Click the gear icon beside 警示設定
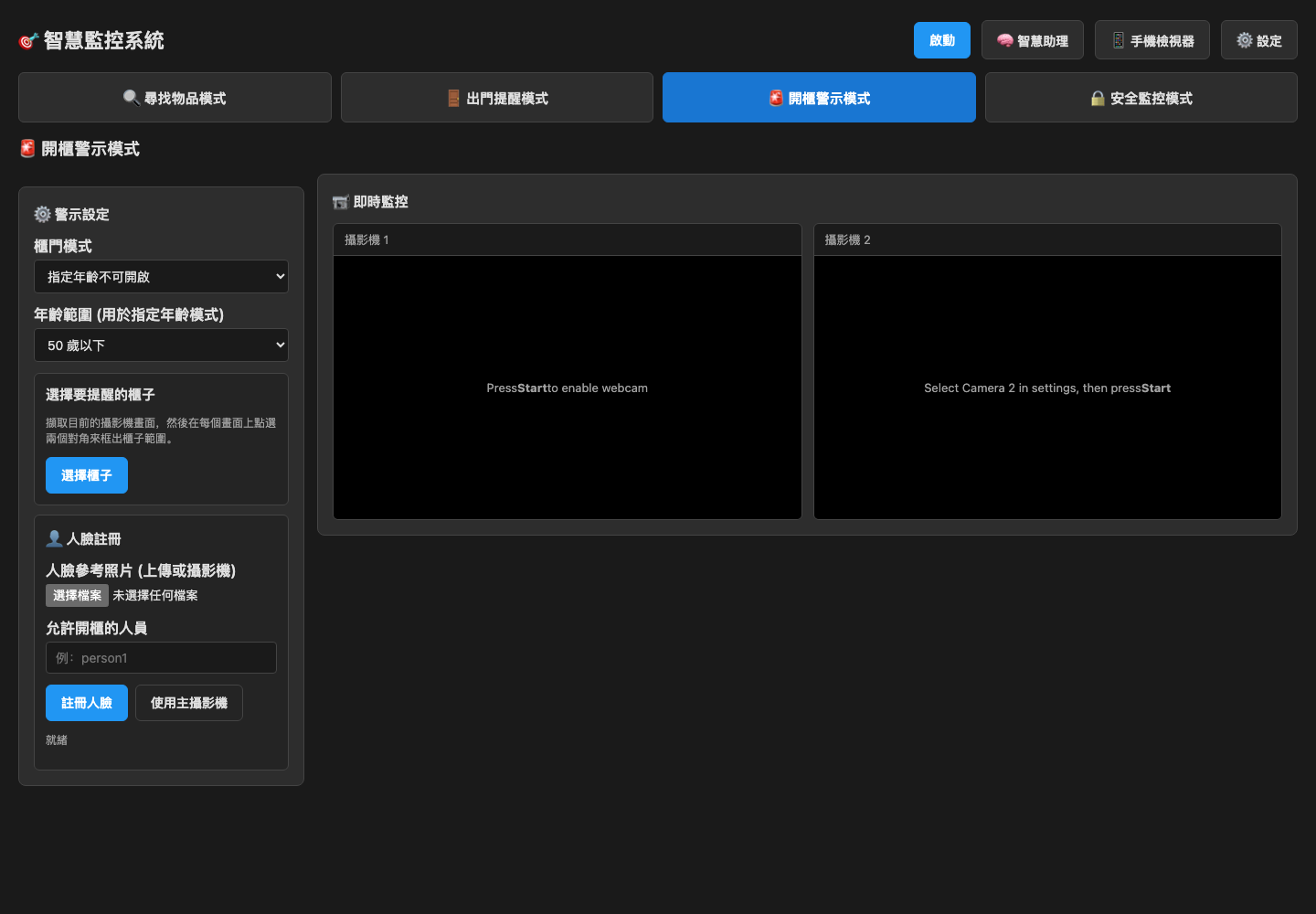The image size is (1316, 914). coord(42,214)
